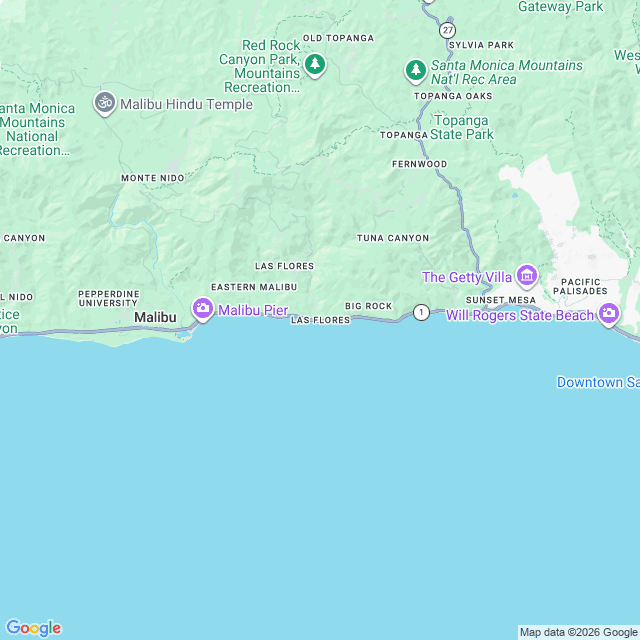The width and height of the screenshot is (640, 640).
Task: Click the MONTE NIDO label
Action: coord(153,178)
